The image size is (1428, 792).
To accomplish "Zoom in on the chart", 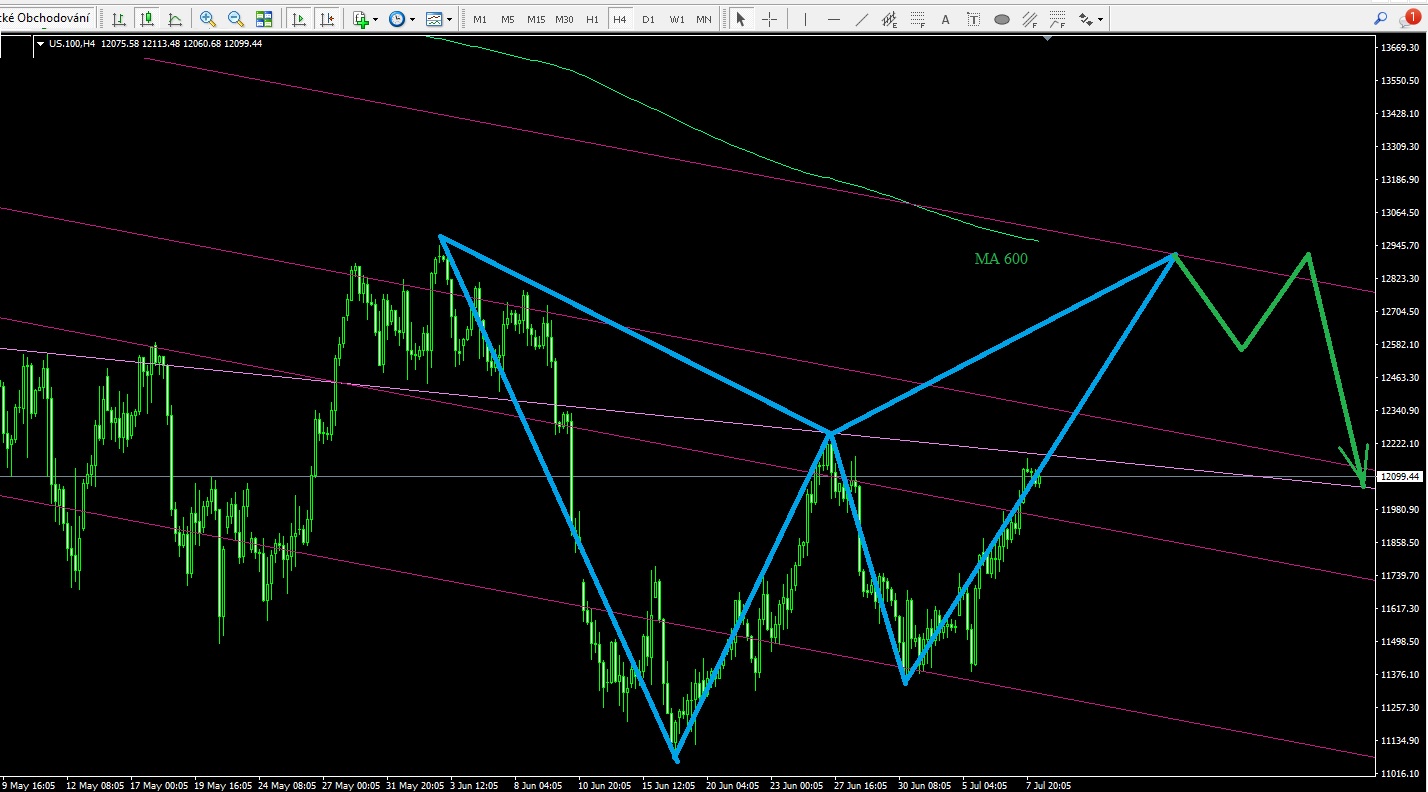I will tap(208, 19).
